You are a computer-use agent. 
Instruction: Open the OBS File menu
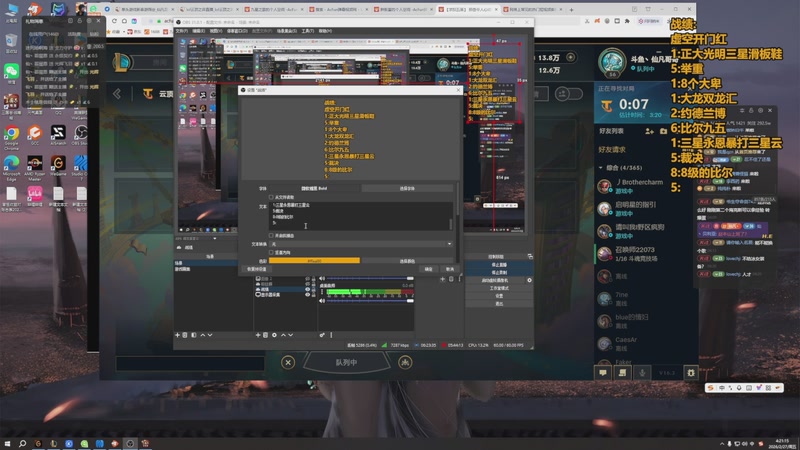tap(181, 31)
